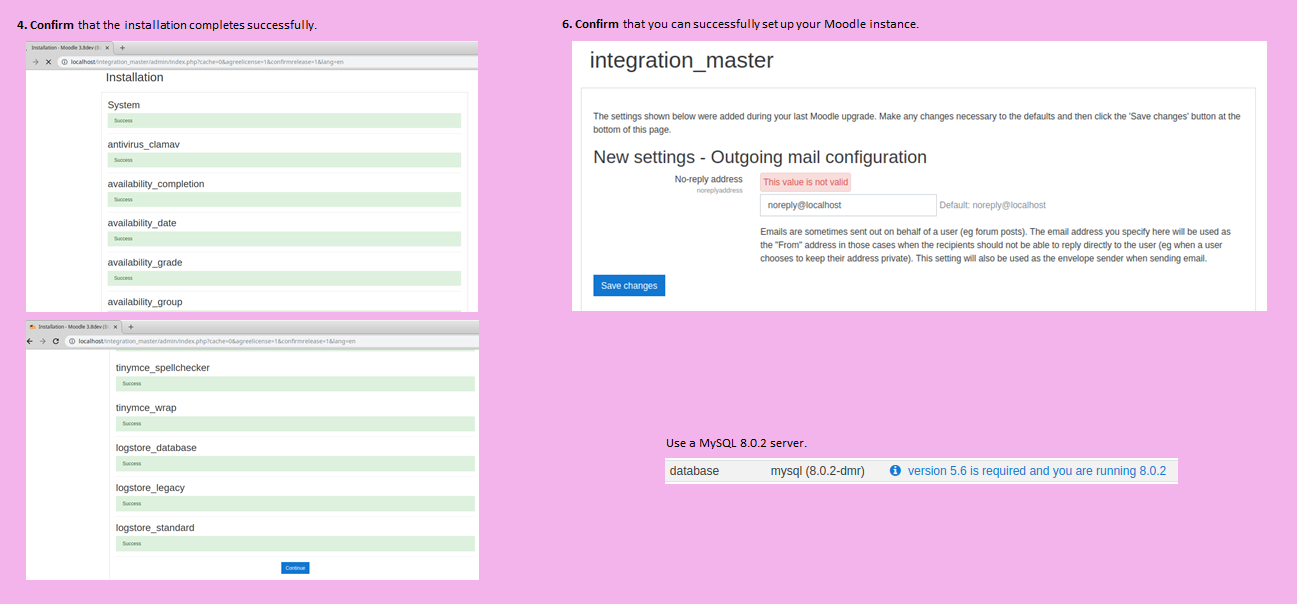Click the 'integration_master' page heading
The width and height of the screenshot is (1297, 604).
(x=682, y=60)
